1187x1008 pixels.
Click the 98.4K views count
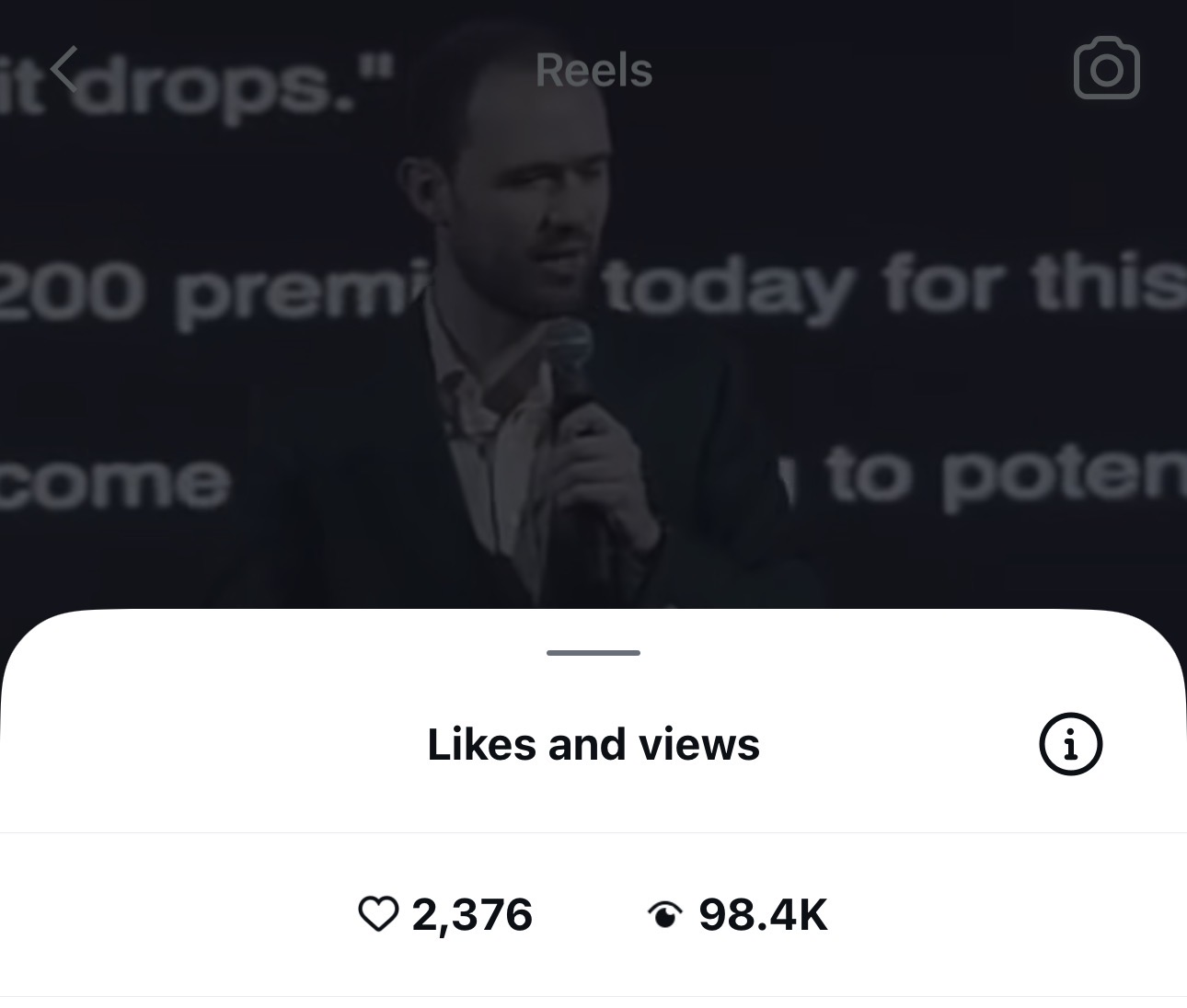point(763,914)
